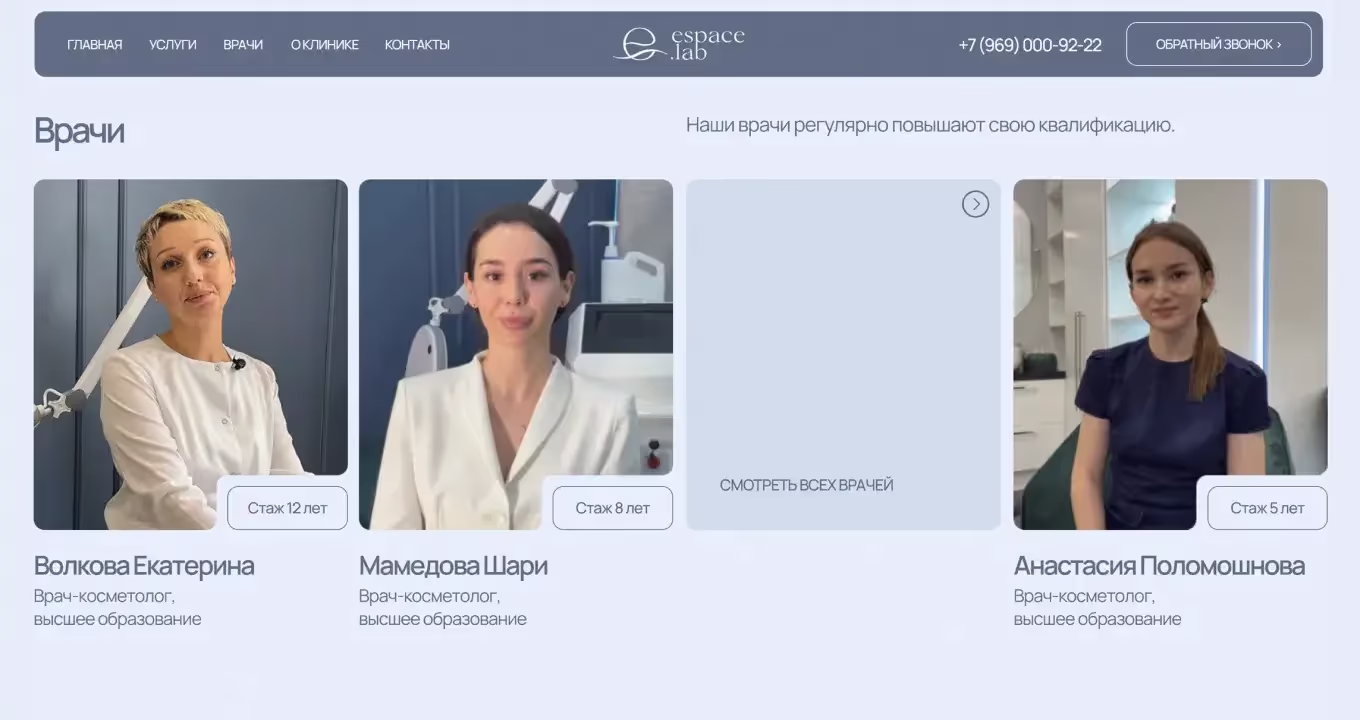Select Контакты in the navigation bar
Viewport: 1360px width, 720px height.
417,45
